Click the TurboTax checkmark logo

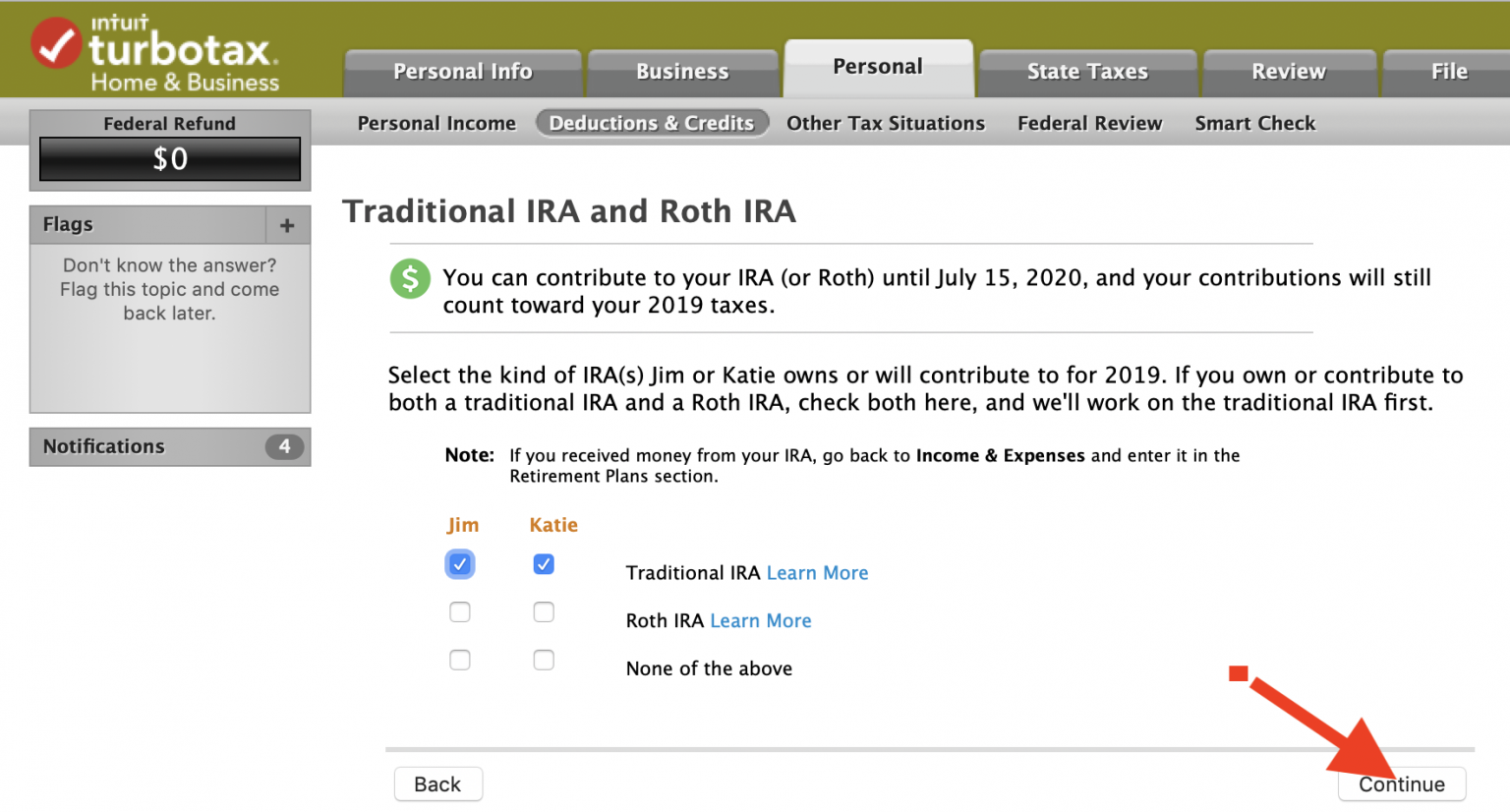click(56, 44)
